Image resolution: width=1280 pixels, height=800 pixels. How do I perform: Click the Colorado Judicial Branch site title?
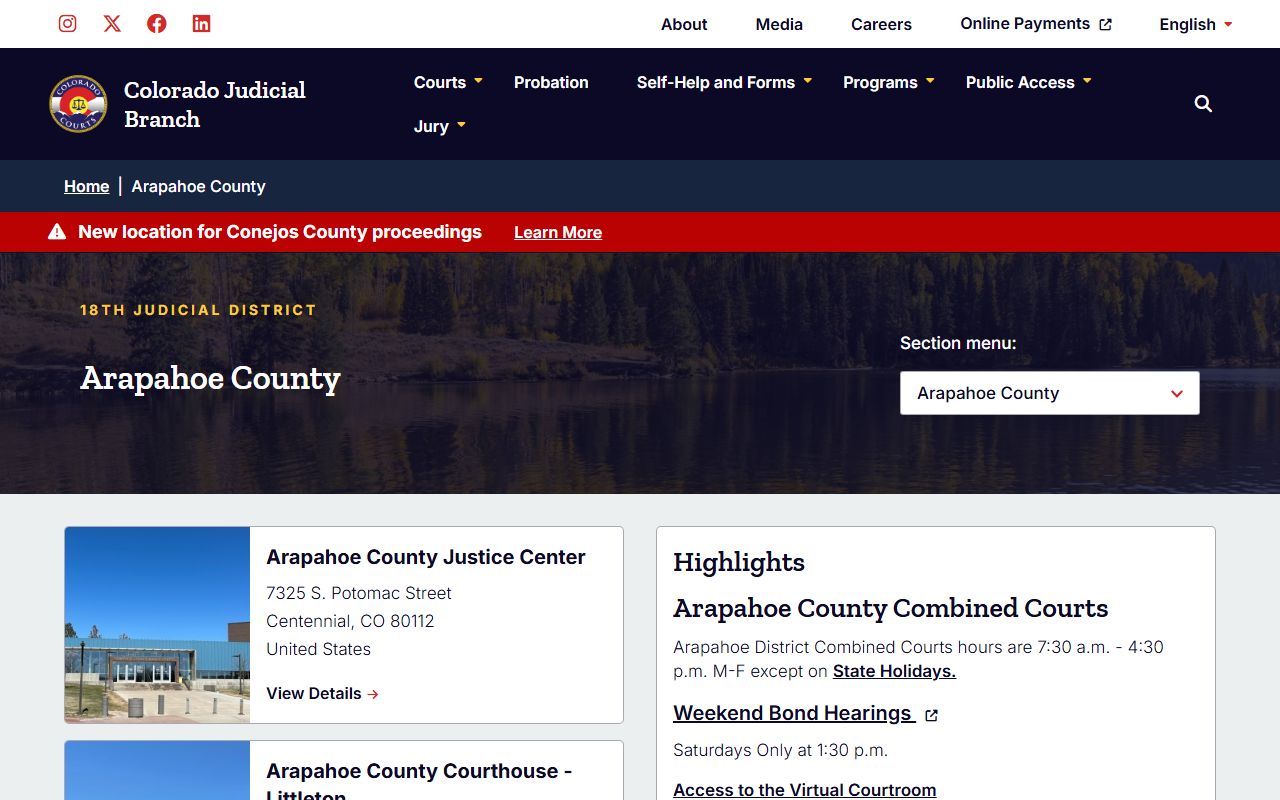point(215,104)
